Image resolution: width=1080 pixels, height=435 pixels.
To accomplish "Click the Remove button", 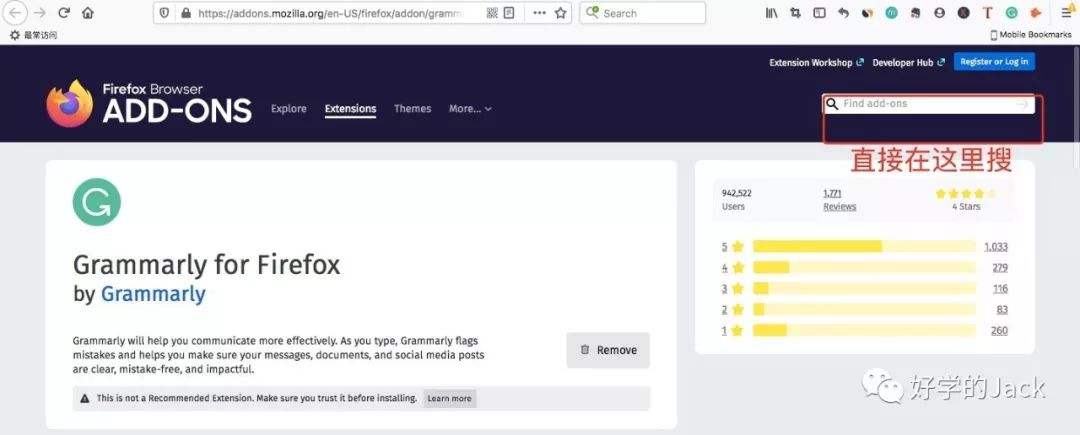I will (608, 350).
